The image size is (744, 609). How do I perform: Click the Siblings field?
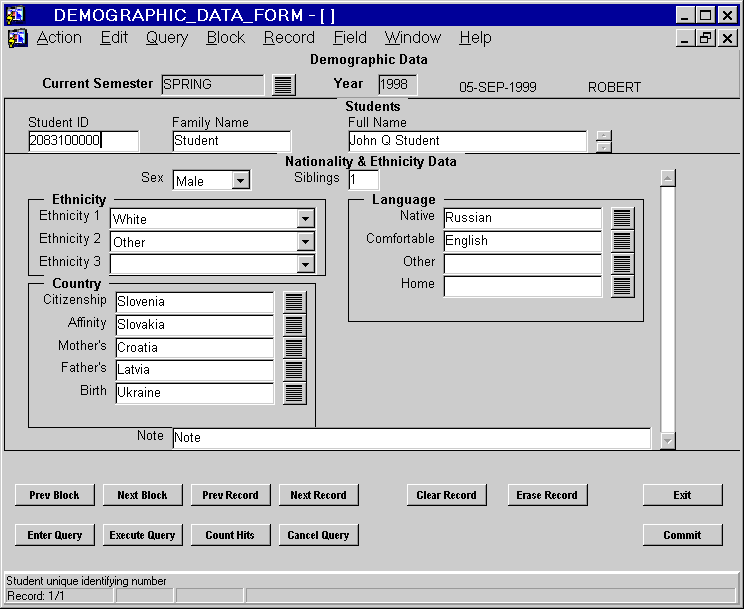point(363,180)
